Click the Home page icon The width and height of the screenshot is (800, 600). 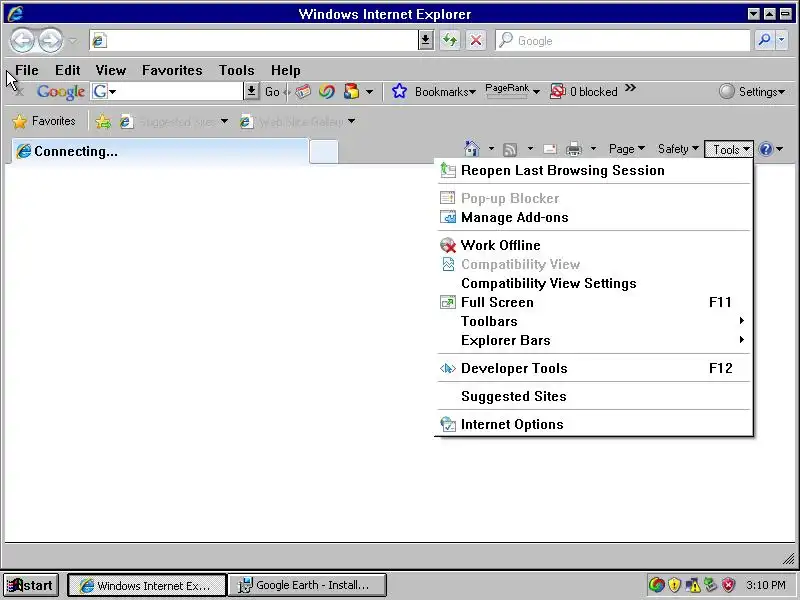[x=472, y=149]
